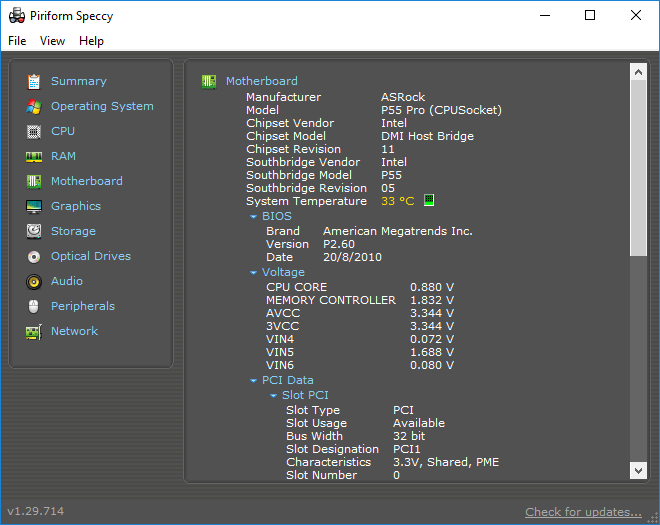Click the P2.60 BIOS version value
660x525 pixels.
[339, 244]
